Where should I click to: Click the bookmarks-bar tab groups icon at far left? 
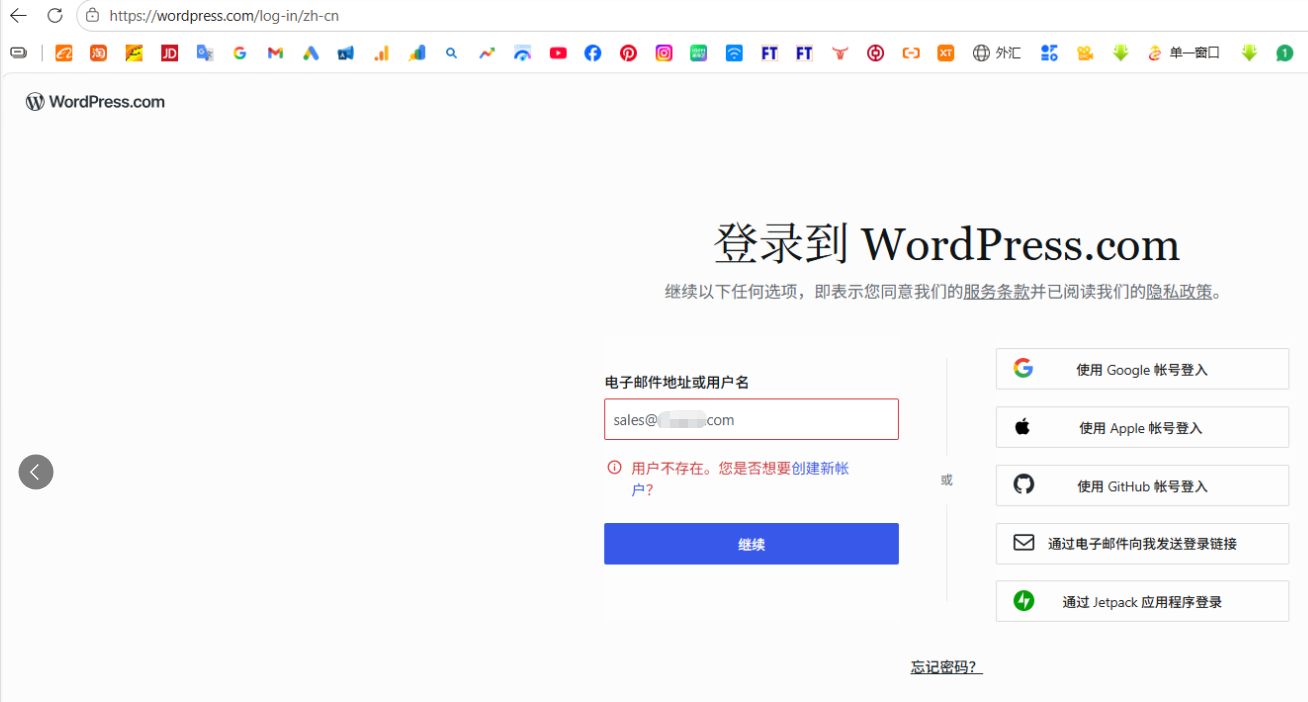18,53
